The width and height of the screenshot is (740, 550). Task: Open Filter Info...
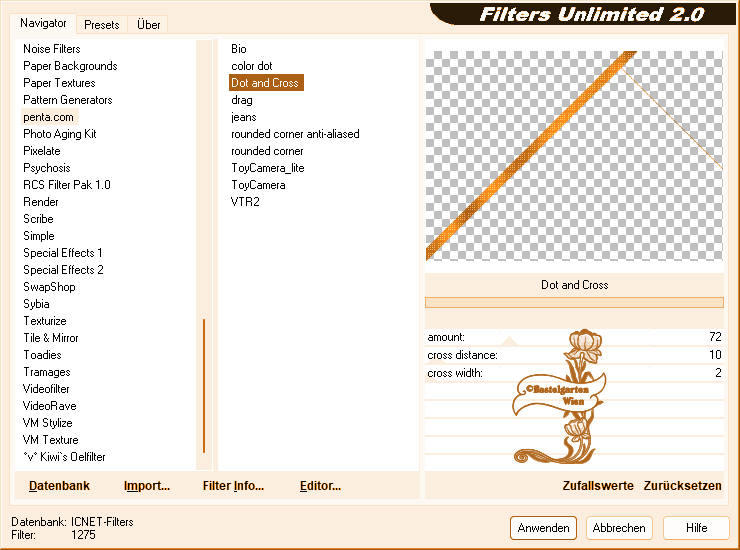tap(233, 486)
